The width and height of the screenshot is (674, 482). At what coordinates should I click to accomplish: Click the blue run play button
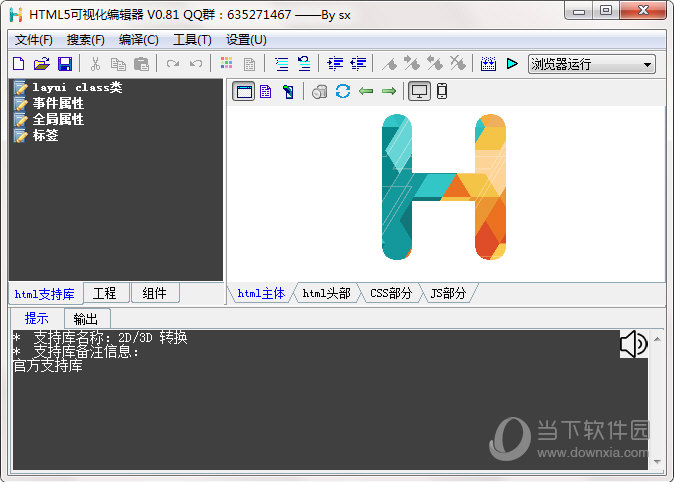point(512,64)
